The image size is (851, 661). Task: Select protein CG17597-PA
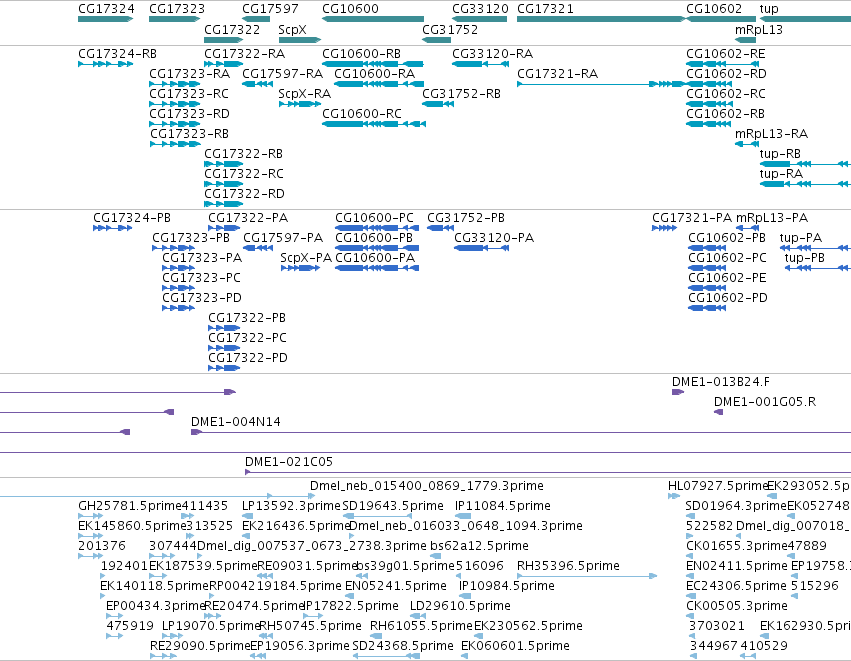(x=283, y=238)
